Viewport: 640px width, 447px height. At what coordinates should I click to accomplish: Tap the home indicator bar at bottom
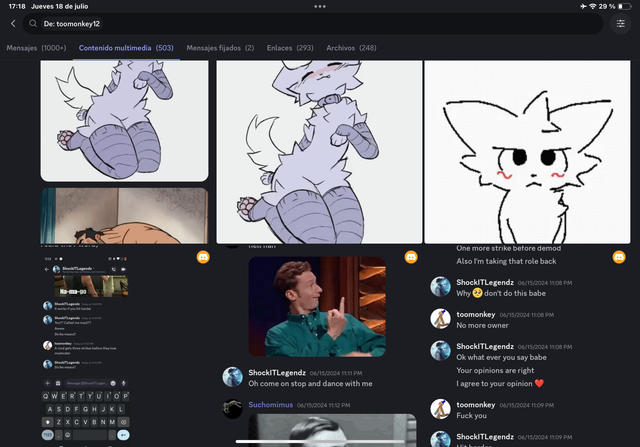tap(320, 441)
